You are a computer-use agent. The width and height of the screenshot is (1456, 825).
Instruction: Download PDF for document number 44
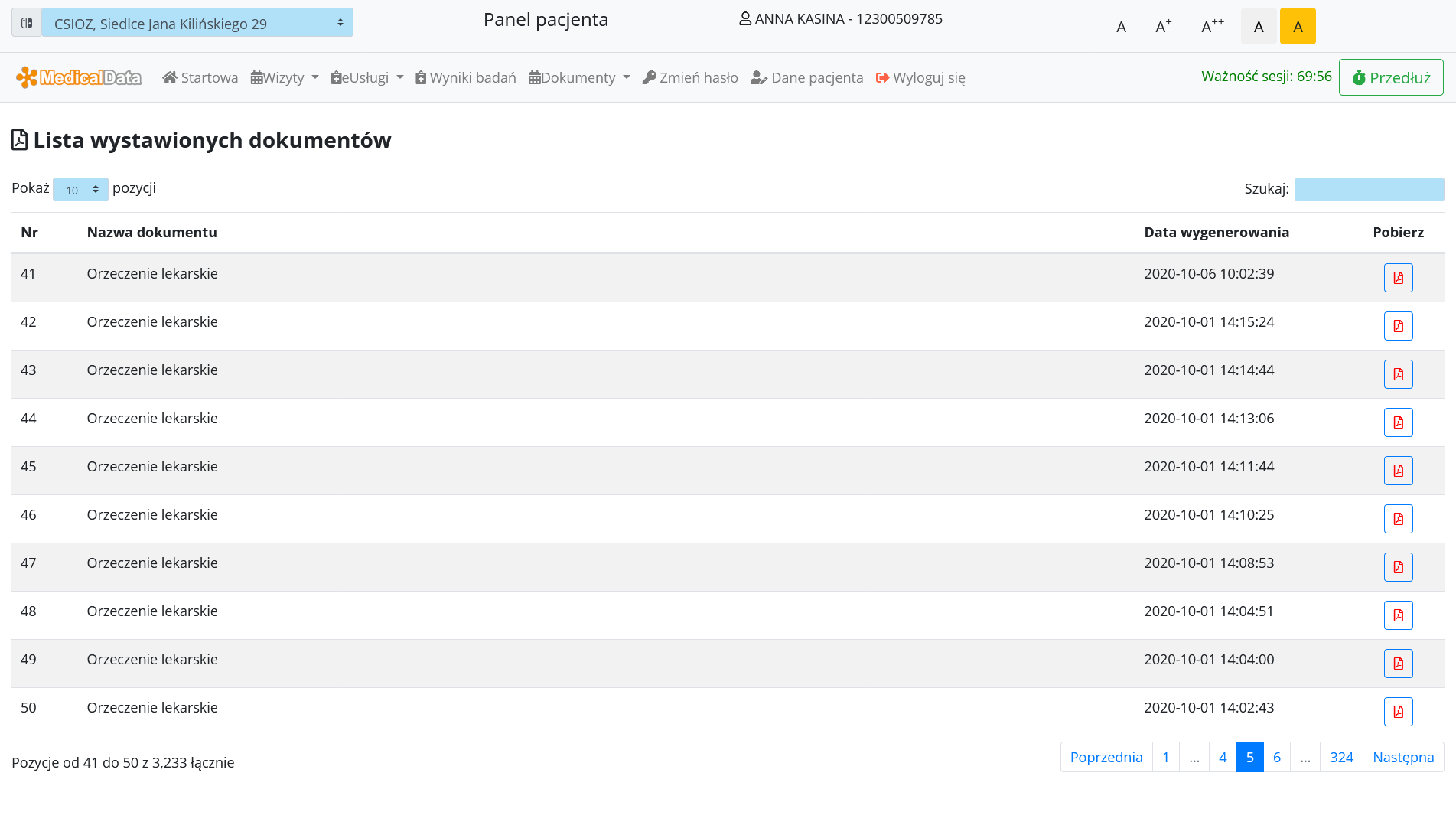1398,422
